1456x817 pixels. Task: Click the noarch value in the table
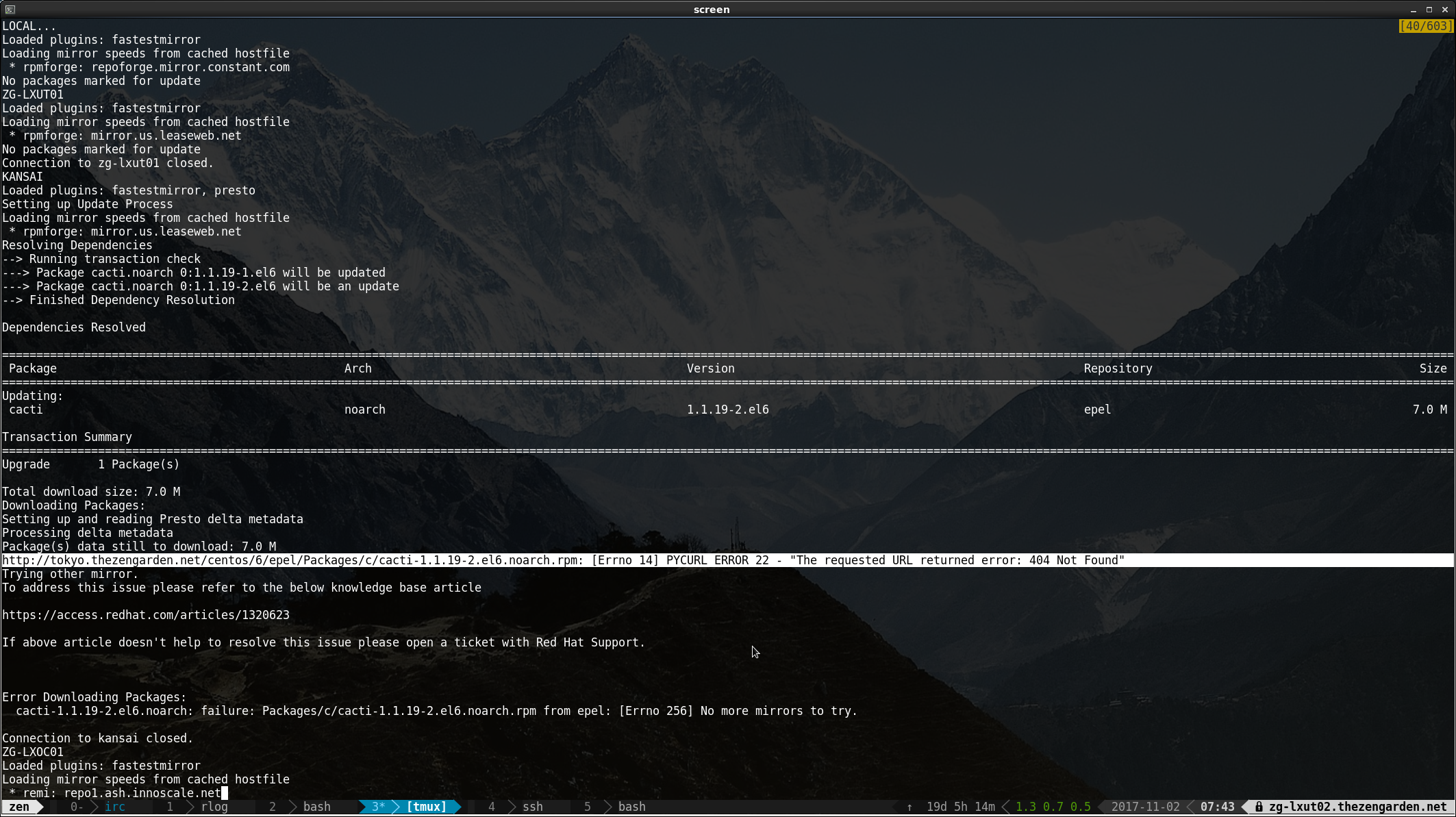(365, 410)
